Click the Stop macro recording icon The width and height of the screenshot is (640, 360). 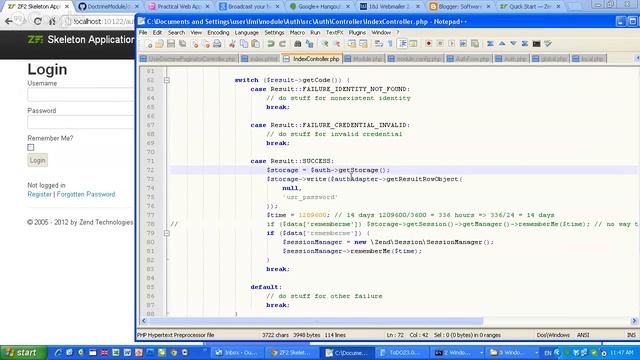(440, 44)
